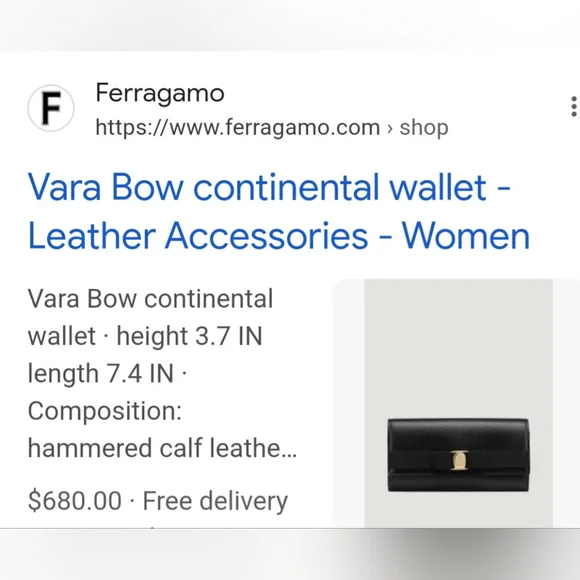Click the word "Women" in the result title

point(466,236)
